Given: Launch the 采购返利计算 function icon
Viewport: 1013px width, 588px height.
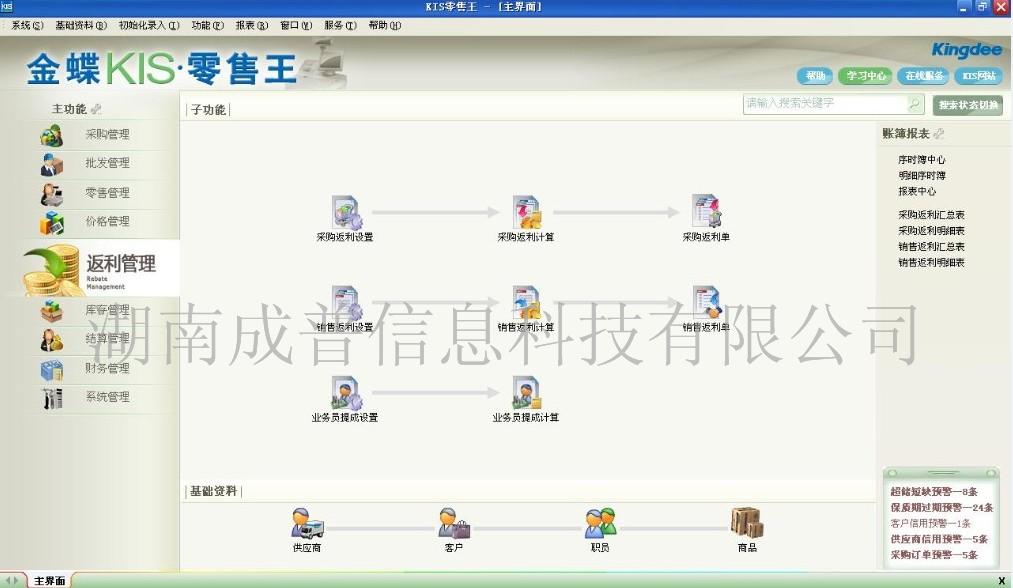Looking at the screenshot, I should 527,212.
